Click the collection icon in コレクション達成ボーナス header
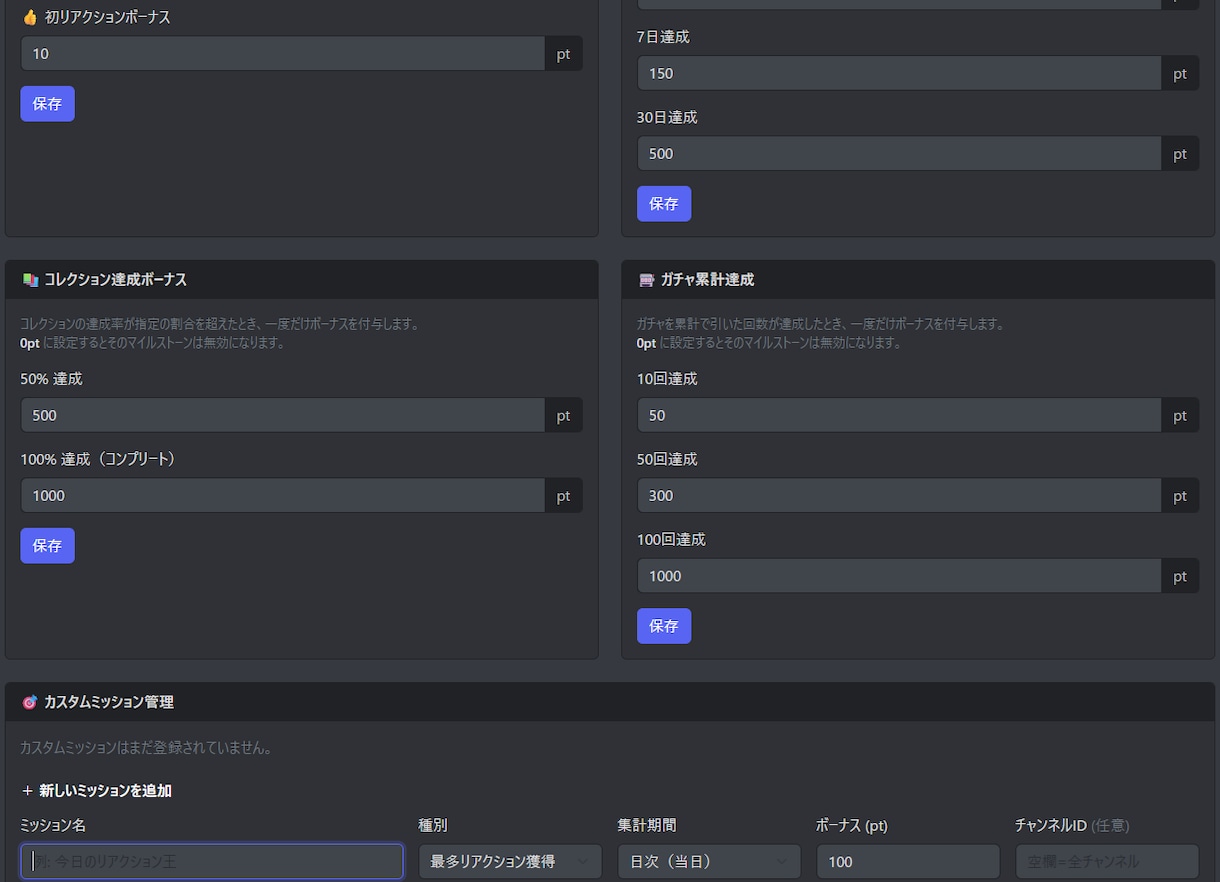 coord(30,280)
